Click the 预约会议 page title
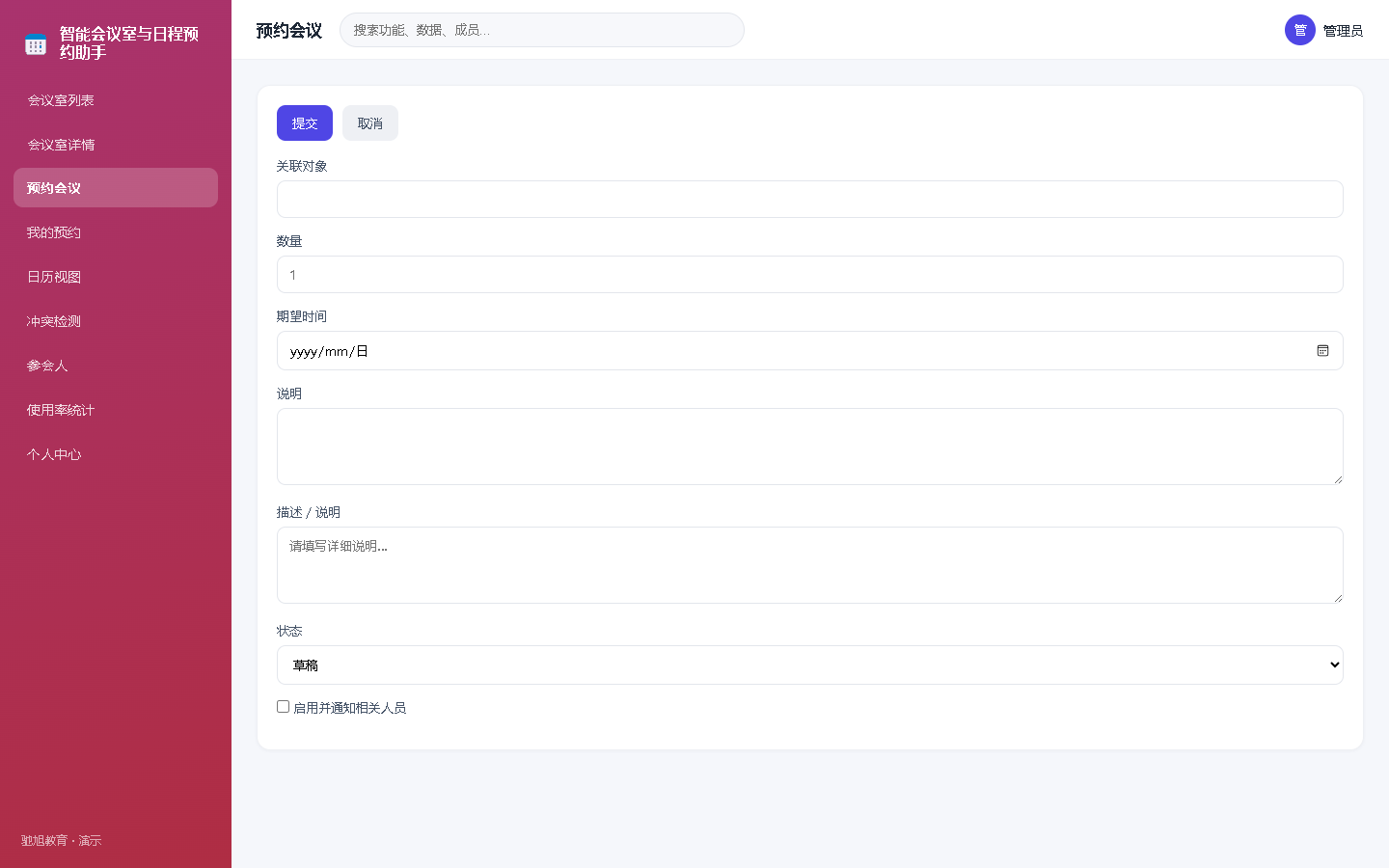 288,31
